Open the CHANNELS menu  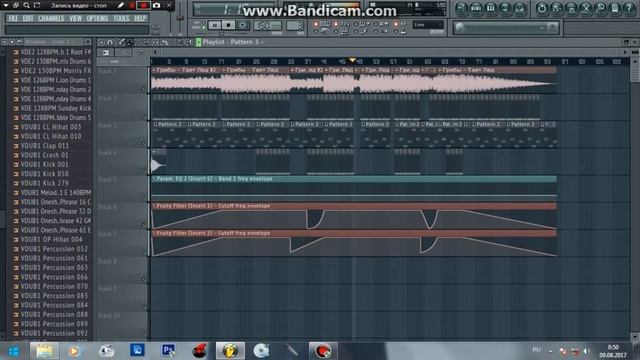pyautogui.click(x=51, y=18)
